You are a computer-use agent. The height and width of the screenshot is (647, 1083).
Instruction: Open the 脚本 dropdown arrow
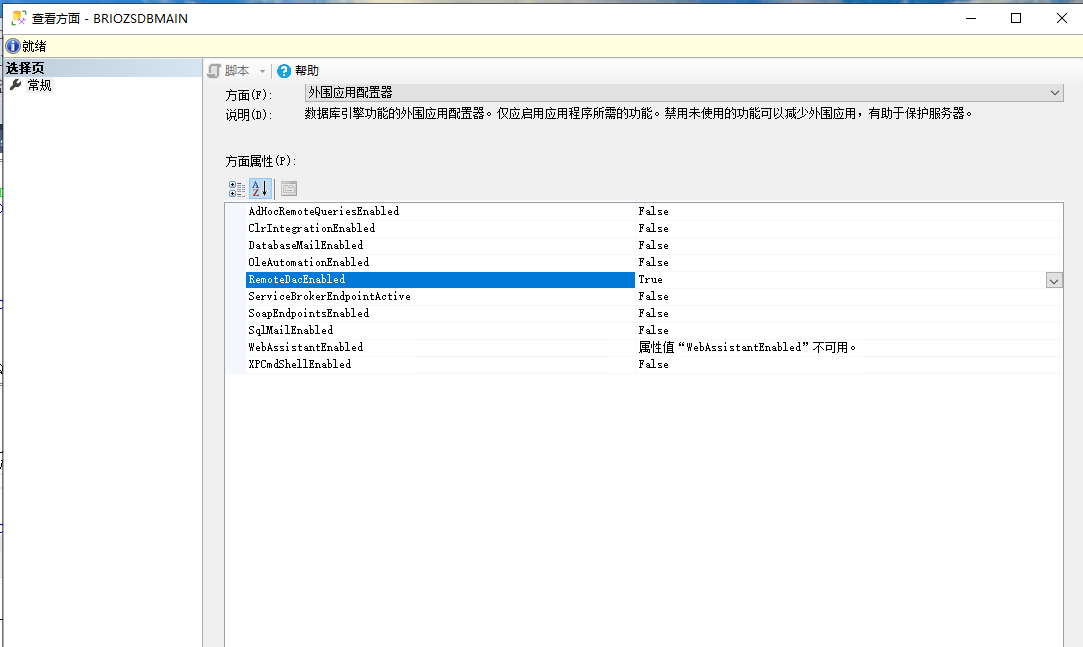262,71
